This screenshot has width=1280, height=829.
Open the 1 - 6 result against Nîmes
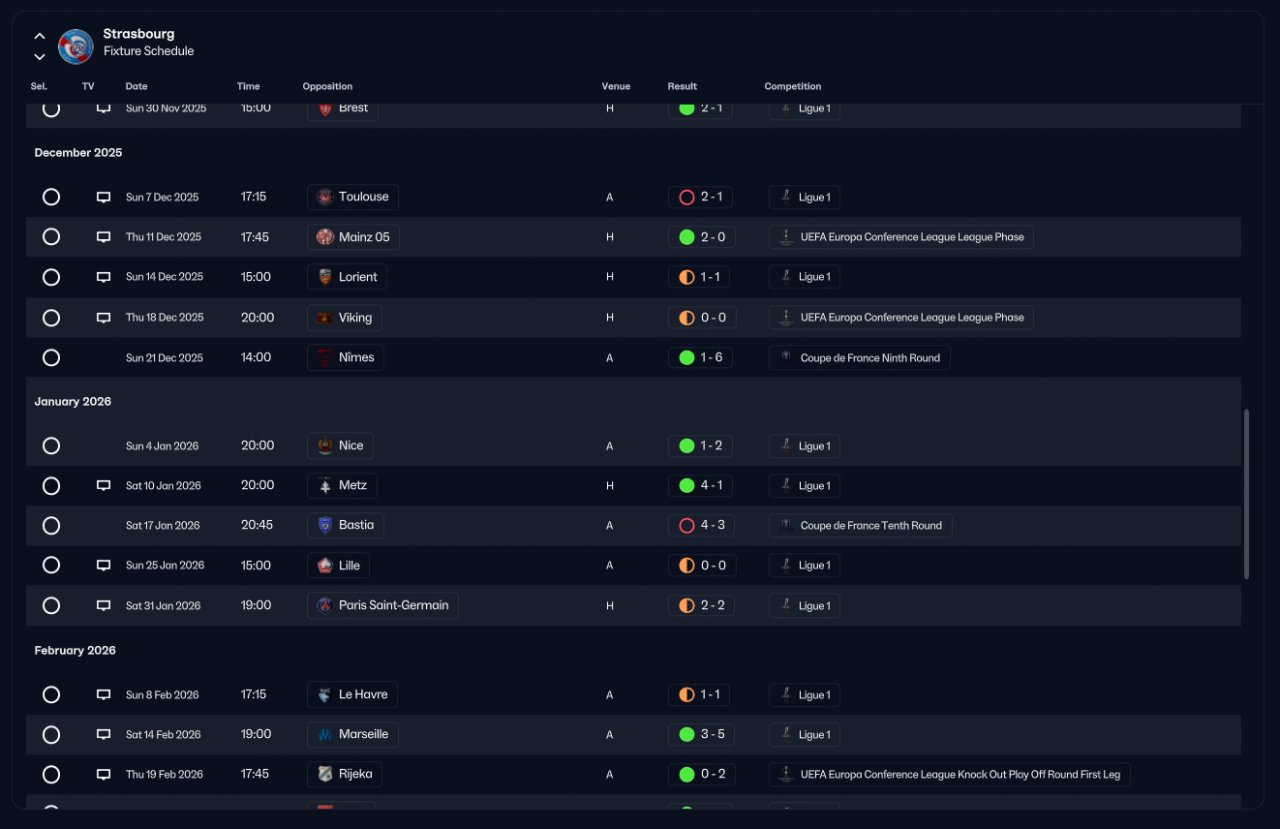[x=700, y=357]
